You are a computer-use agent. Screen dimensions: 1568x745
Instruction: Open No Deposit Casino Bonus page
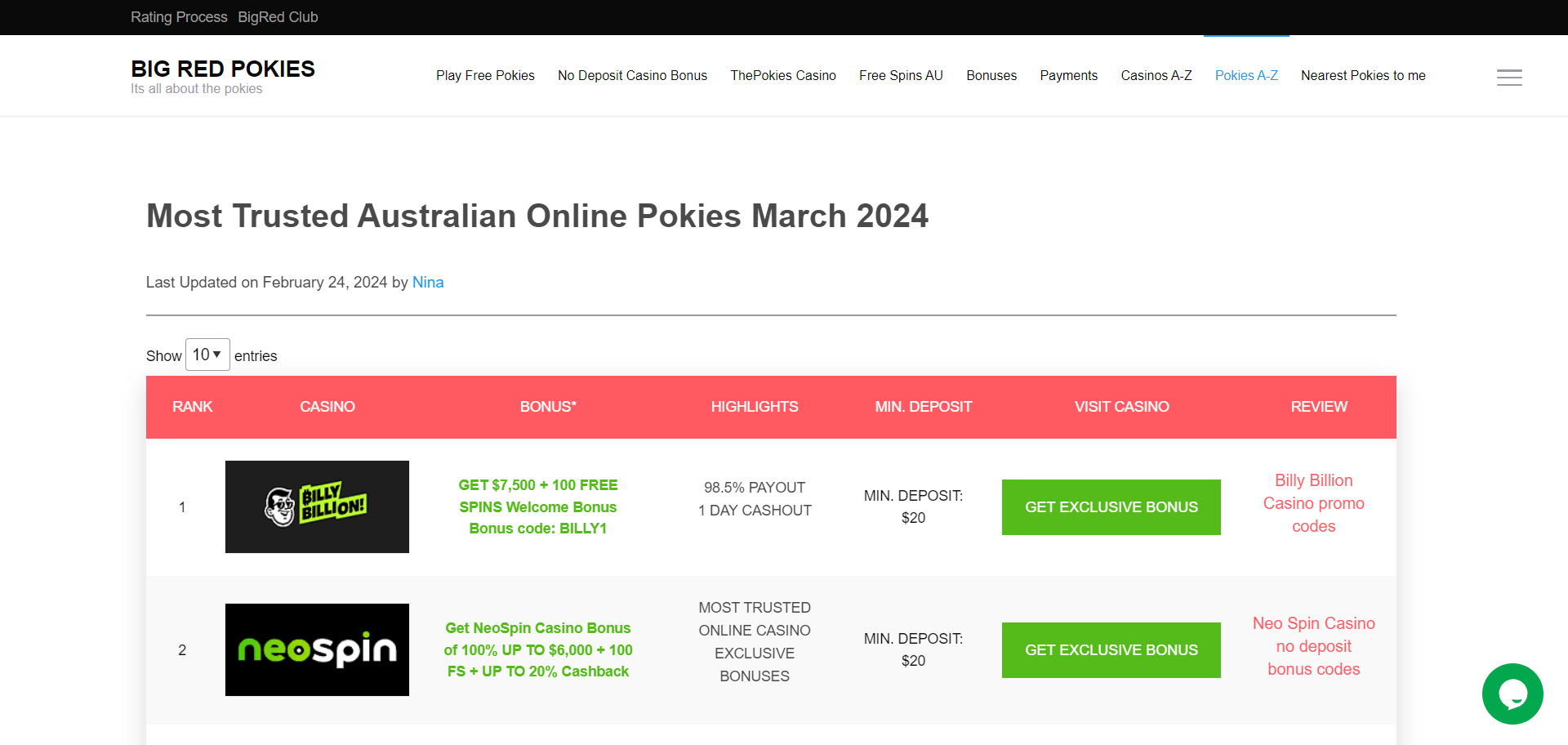pyautogui.click(x=632, y=75)
